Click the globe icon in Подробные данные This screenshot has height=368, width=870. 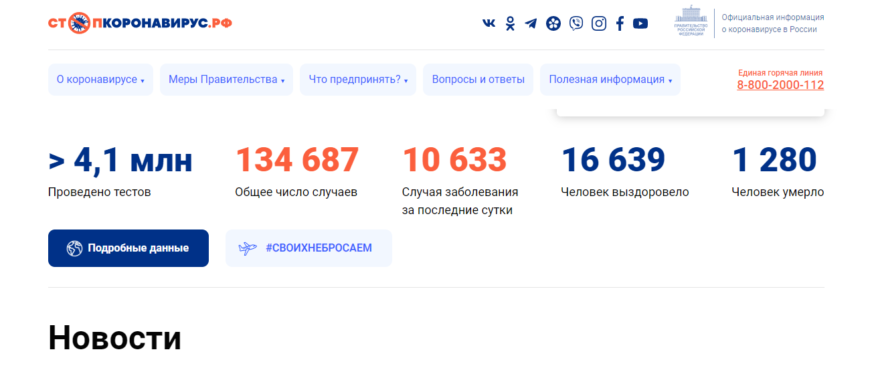coord(74,248)
